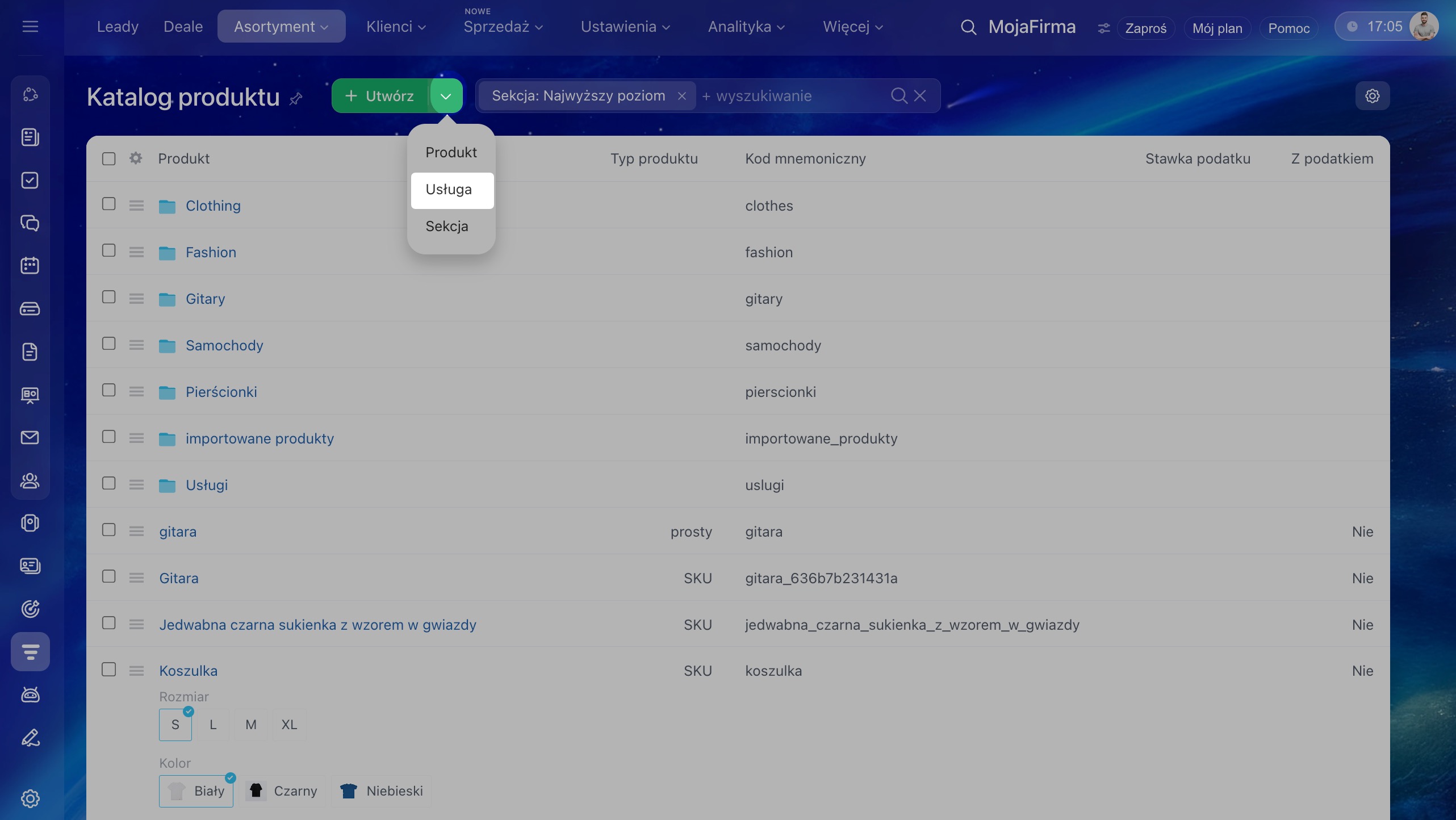Open the tasks checkmark sidebar icon
This screenshot has width=1456, height=820.
(30, 180)
